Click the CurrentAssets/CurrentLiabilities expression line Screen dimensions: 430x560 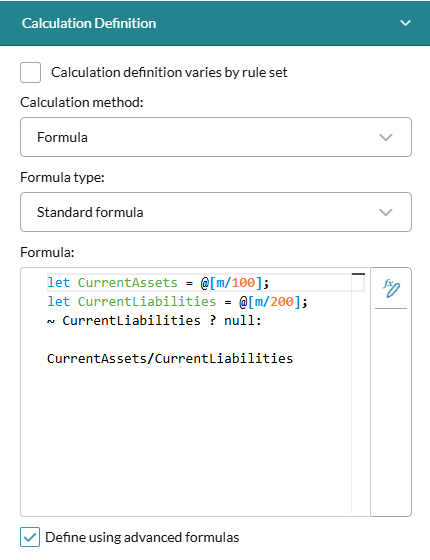pos(170,359)
